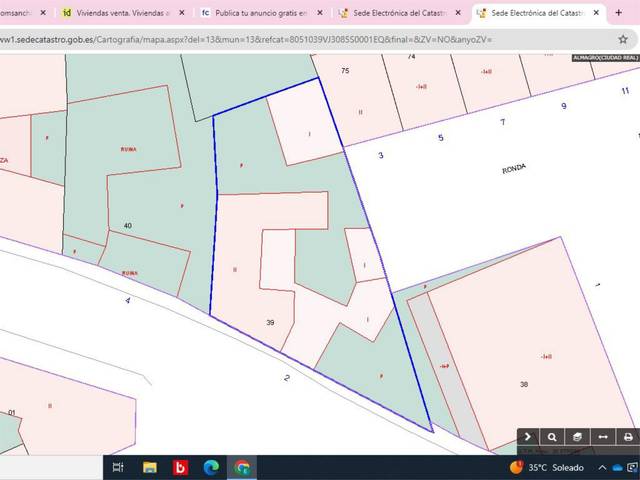Expand the map toolbar with the arrow button
Screen dimensions: 640x480
click(528, 437)
